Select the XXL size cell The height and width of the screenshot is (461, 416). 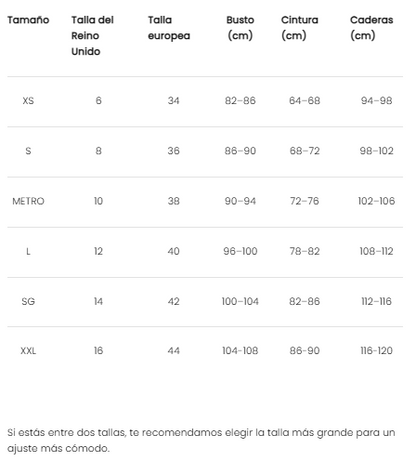pyautogui.click(x=28, y=351)
